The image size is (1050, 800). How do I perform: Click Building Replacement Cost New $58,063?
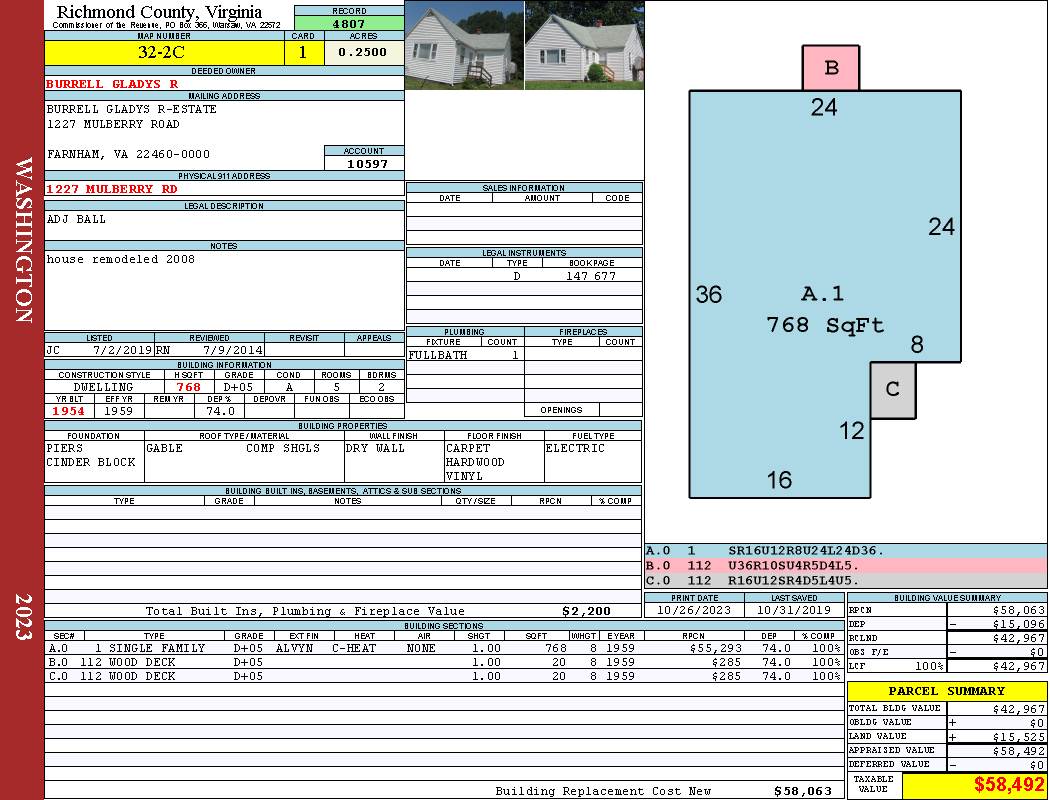point(802,791)
